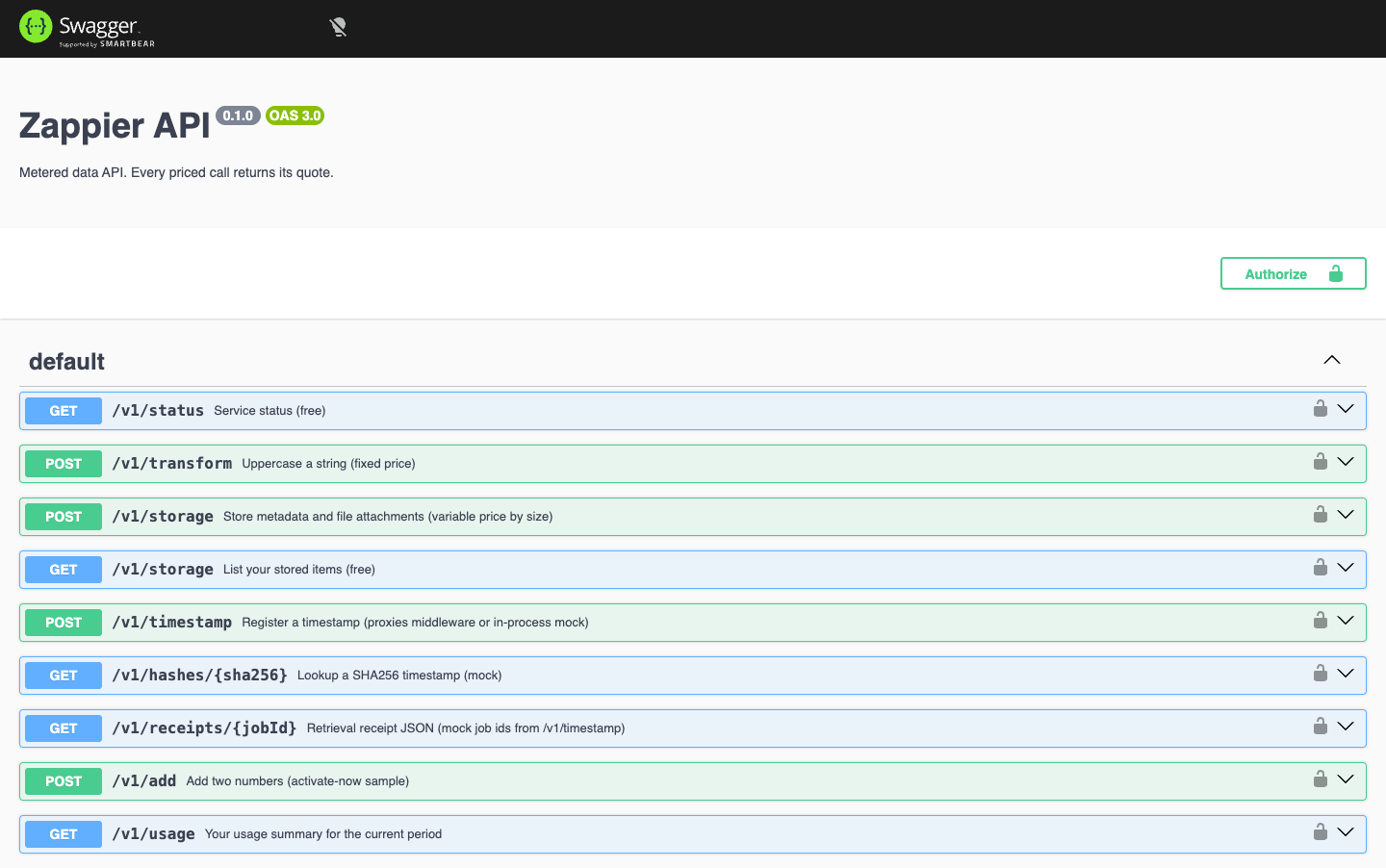Click lock icon for GET /v1/storage
1386x868 pixels.
1321,567
